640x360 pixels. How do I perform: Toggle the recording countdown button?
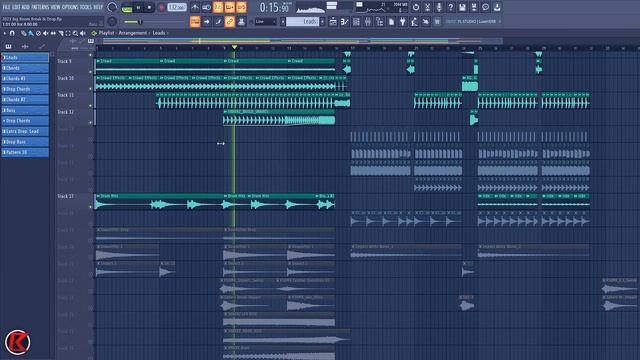(218, 7)
